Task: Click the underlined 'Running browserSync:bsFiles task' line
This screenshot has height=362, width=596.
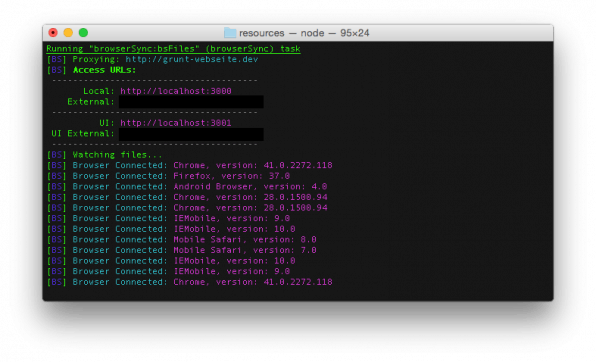Action: tap(173, 49)
